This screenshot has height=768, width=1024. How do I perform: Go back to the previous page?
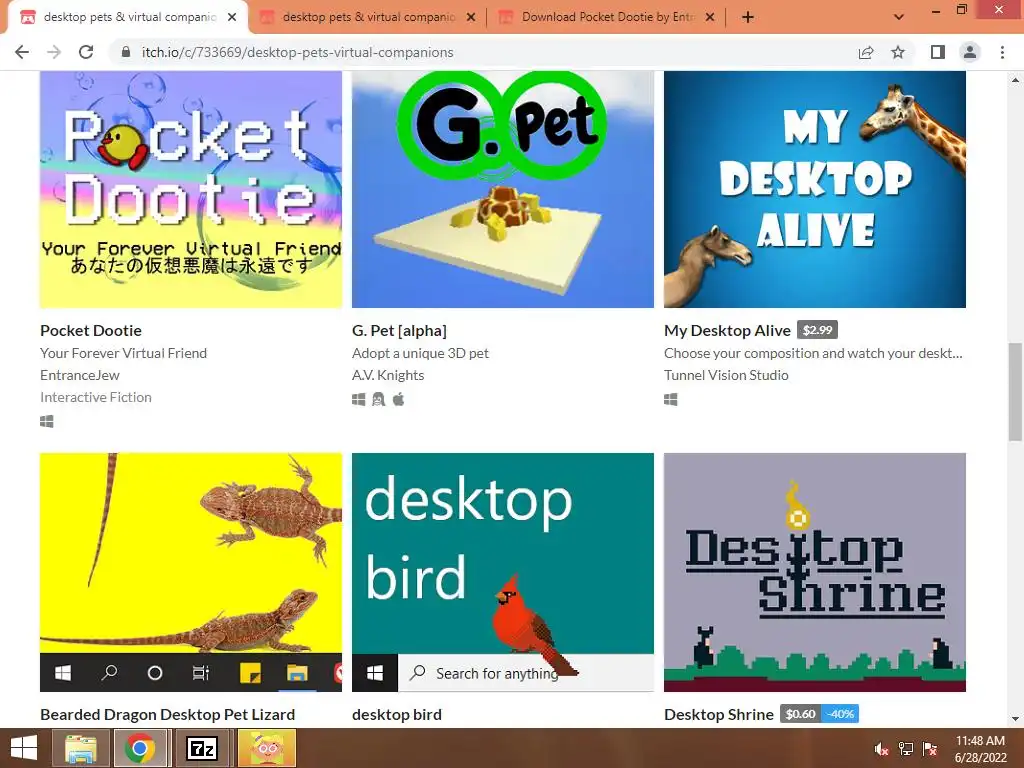tap(22, 52)
